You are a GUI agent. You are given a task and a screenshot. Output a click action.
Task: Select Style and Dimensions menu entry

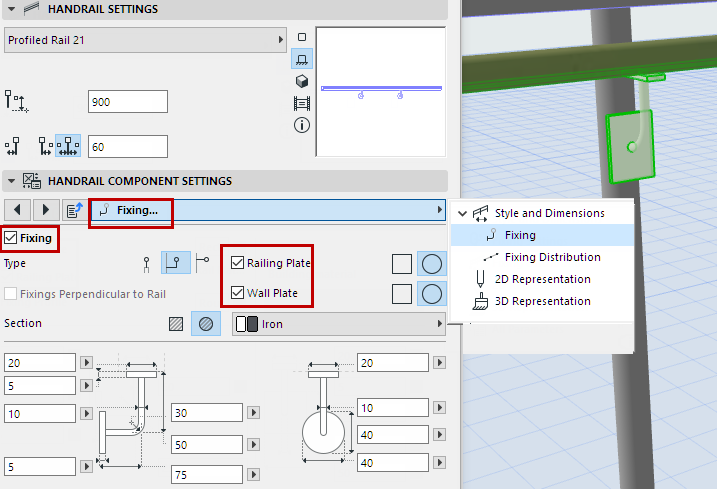[x=550, y=213]
